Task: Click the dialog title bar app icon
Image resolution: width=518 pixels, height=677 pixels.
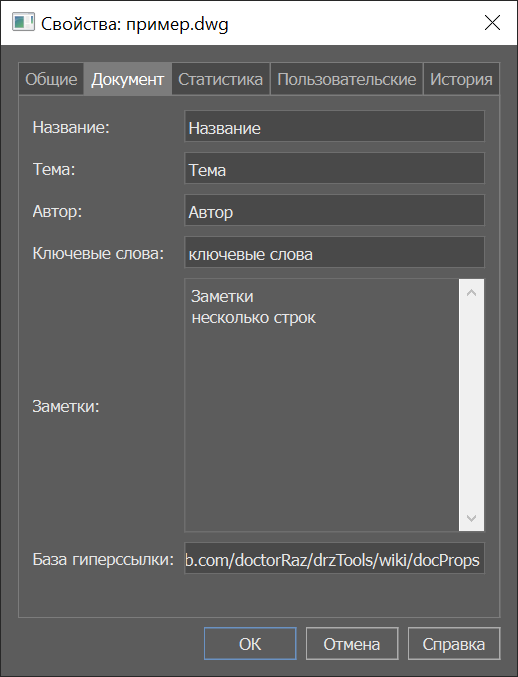Action: (x=23, y=22)
